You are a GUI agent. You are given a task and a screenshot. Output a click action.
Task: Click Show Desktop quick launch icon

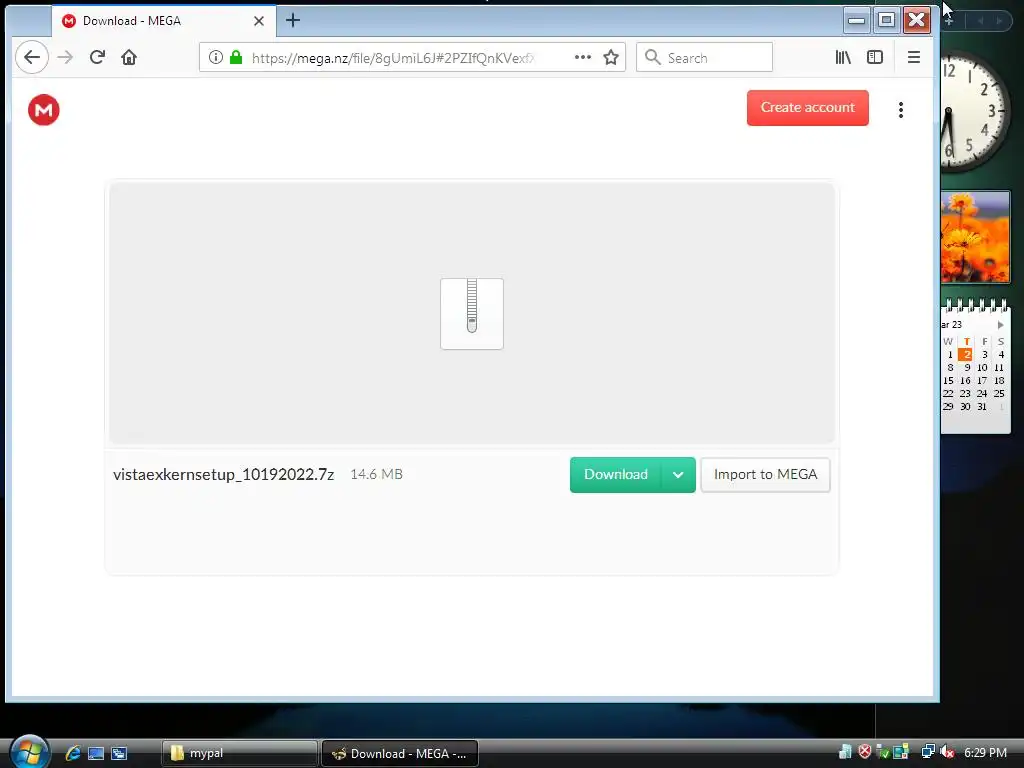click(x=96, y=753)
